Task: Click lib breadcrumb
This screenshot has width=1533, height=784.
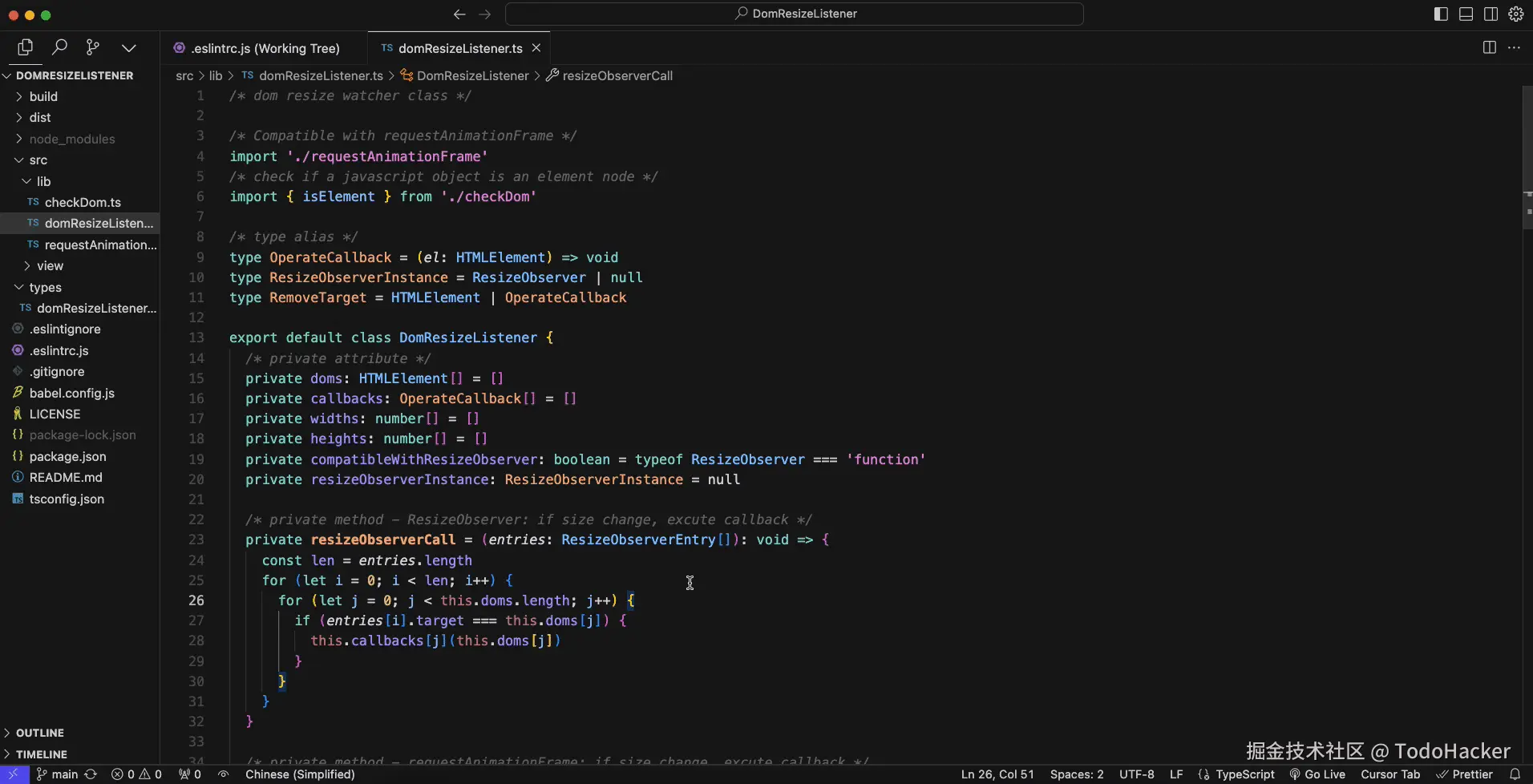Action: click(x=216, y=75)
